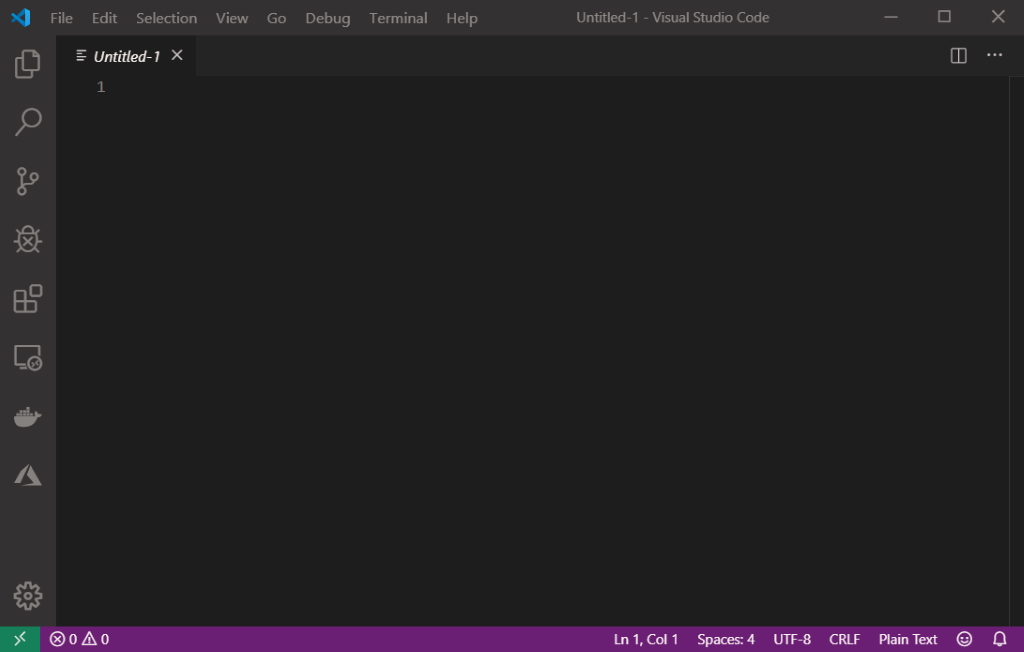Open the Manage settings gear

pos(27,595)
